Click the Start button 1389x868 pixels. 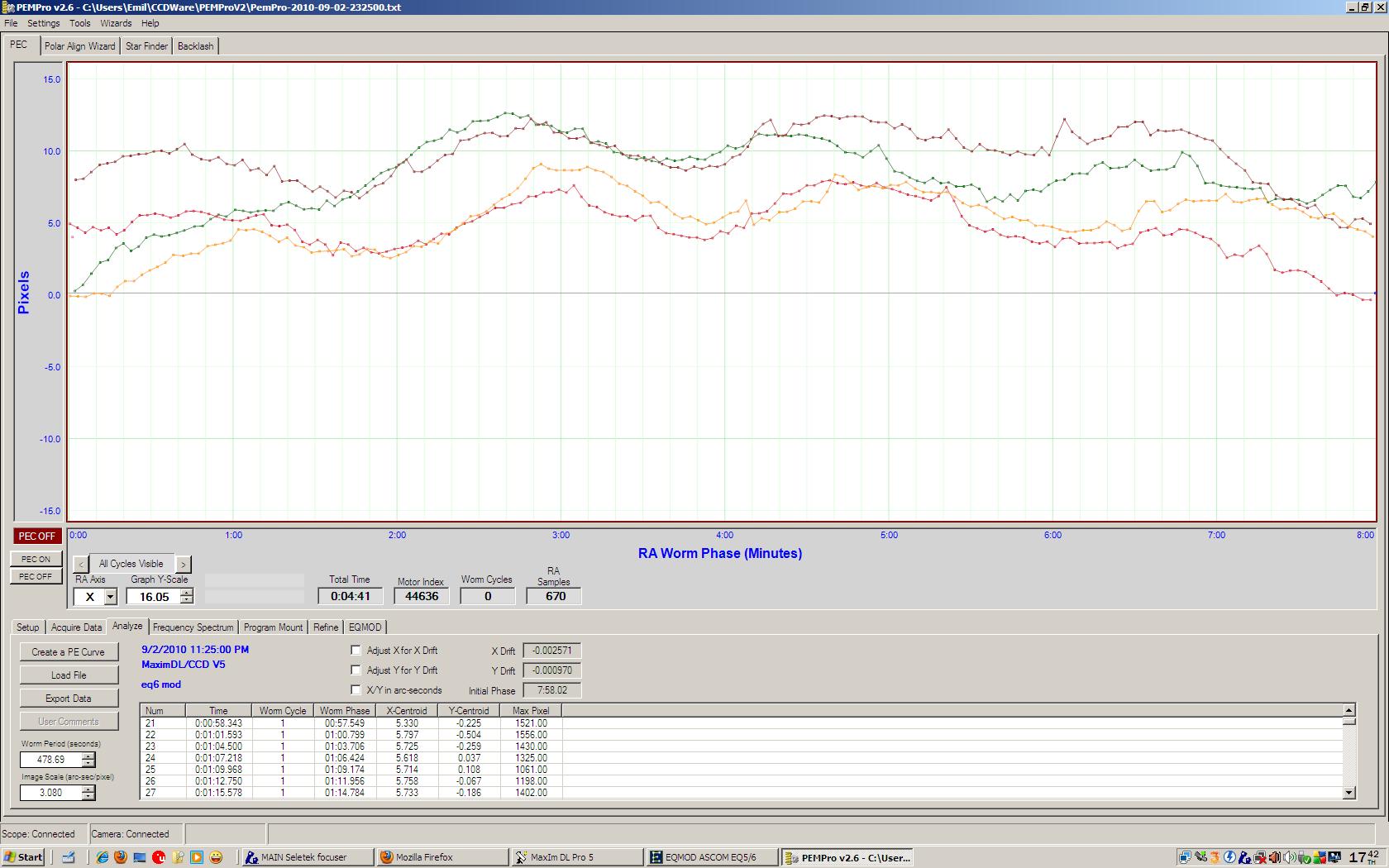[x=23, y=857]
